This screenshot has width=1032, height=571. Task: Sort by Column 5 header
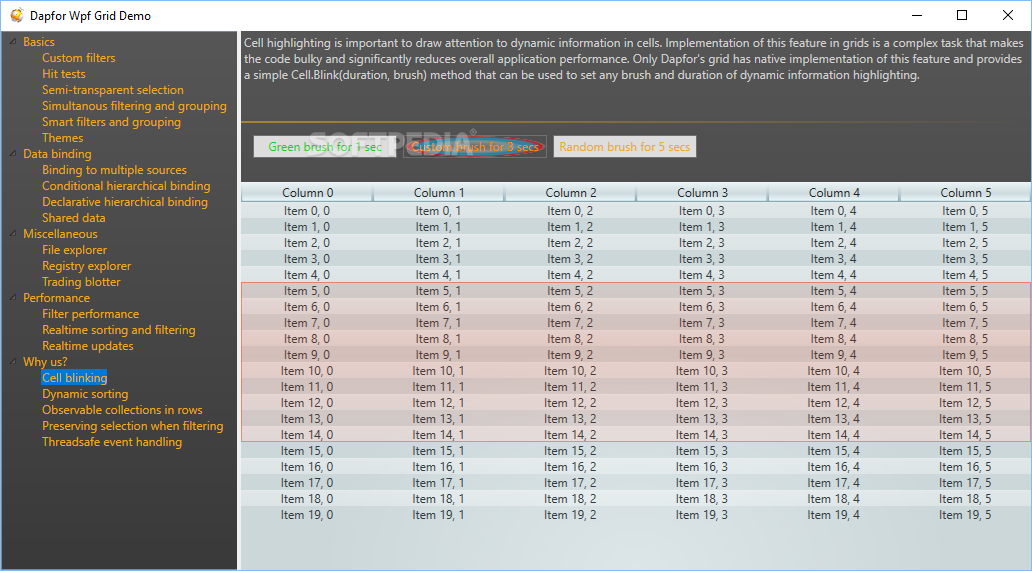966,193
